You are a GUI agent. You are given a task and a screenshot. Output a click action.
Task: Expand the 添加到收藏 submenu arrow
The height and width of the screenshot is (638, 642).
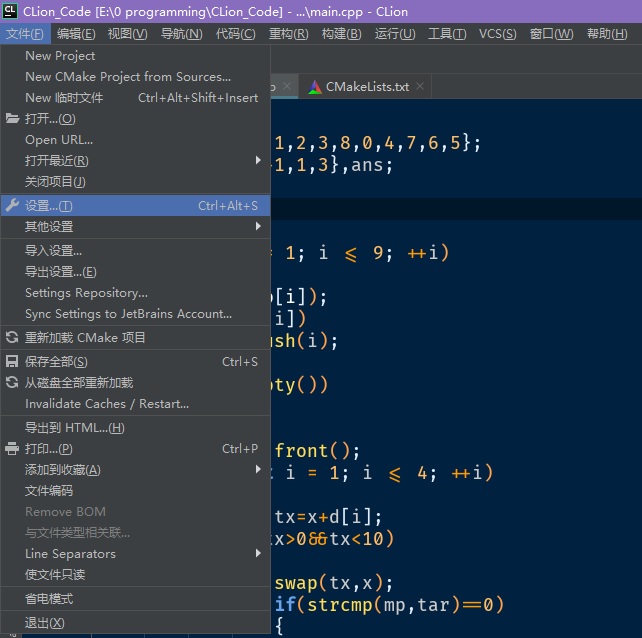(258, 469)
